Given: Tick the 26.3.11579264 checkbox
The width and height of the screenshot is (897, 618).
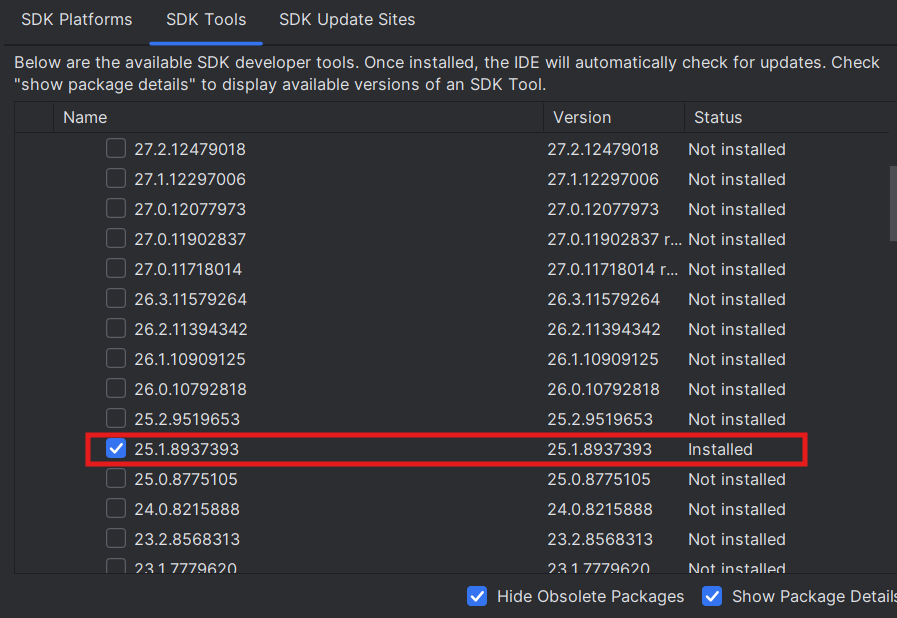Looking at the screenshot, I should [116, 300].
